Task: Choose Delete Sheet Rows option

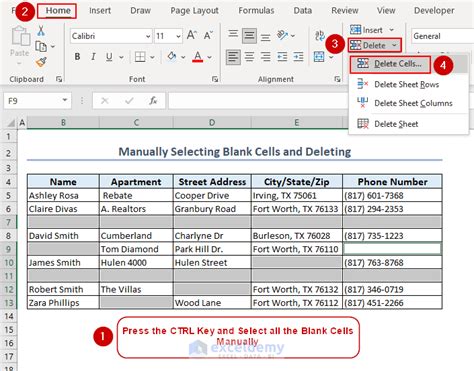Action: [406, 85]
